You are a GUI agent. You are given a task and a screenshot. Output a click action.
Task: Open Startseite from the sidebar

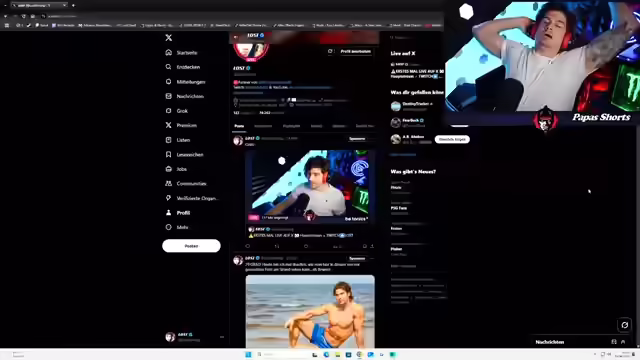[x=182, y=53]
